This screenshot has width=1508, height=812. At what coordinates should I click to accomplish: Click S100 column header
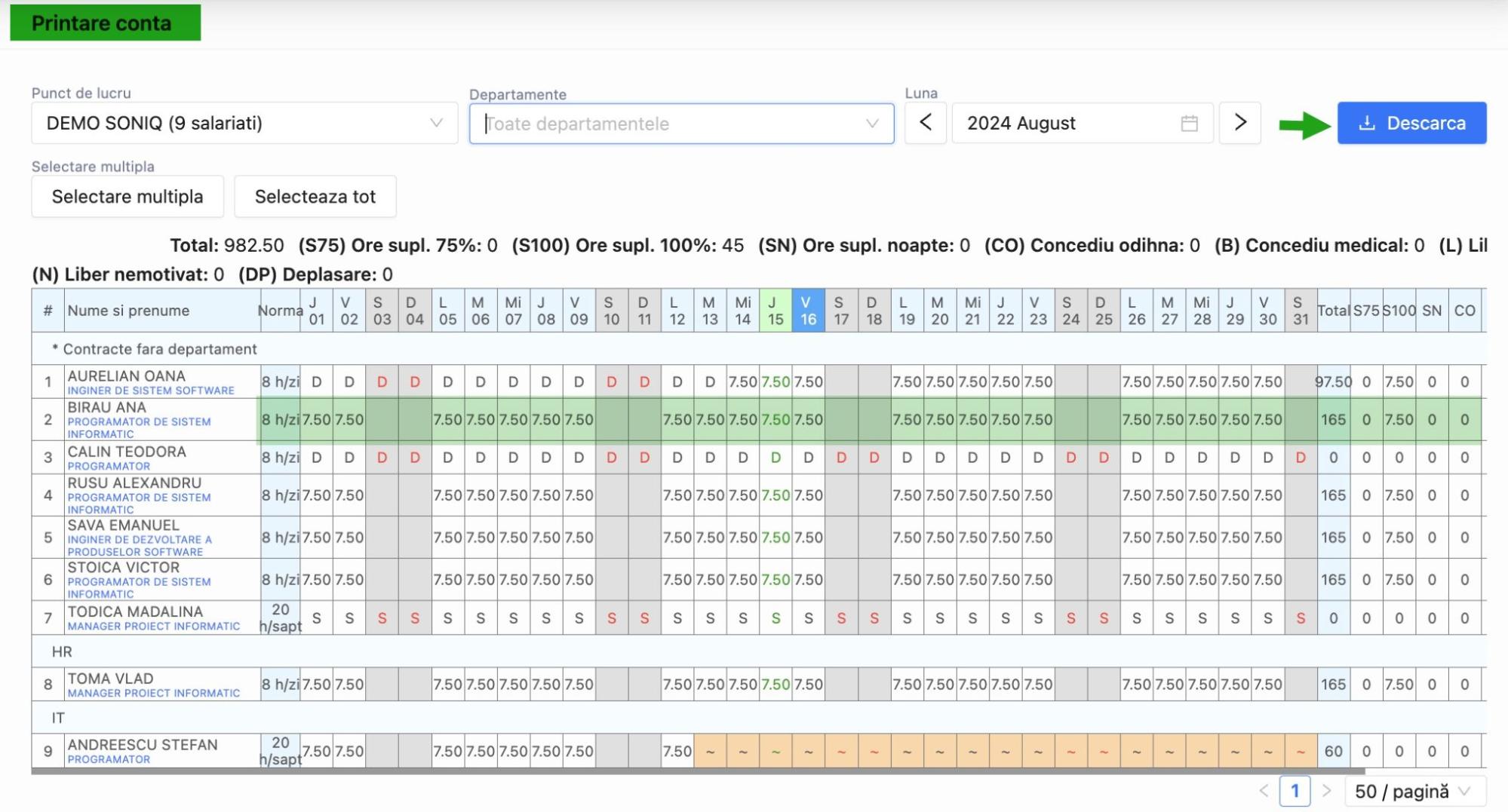[x=1399, y=310]
